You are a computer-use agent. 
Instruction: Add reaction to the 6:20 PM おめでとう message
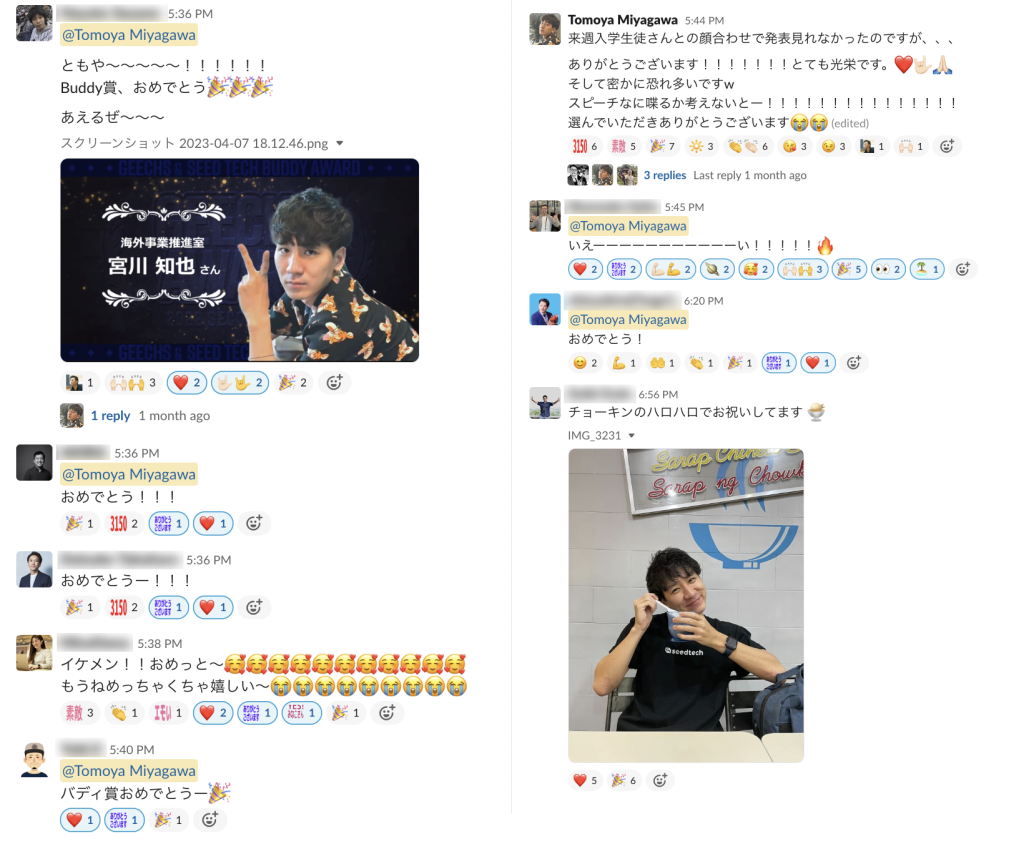click(x=854, y=363)
